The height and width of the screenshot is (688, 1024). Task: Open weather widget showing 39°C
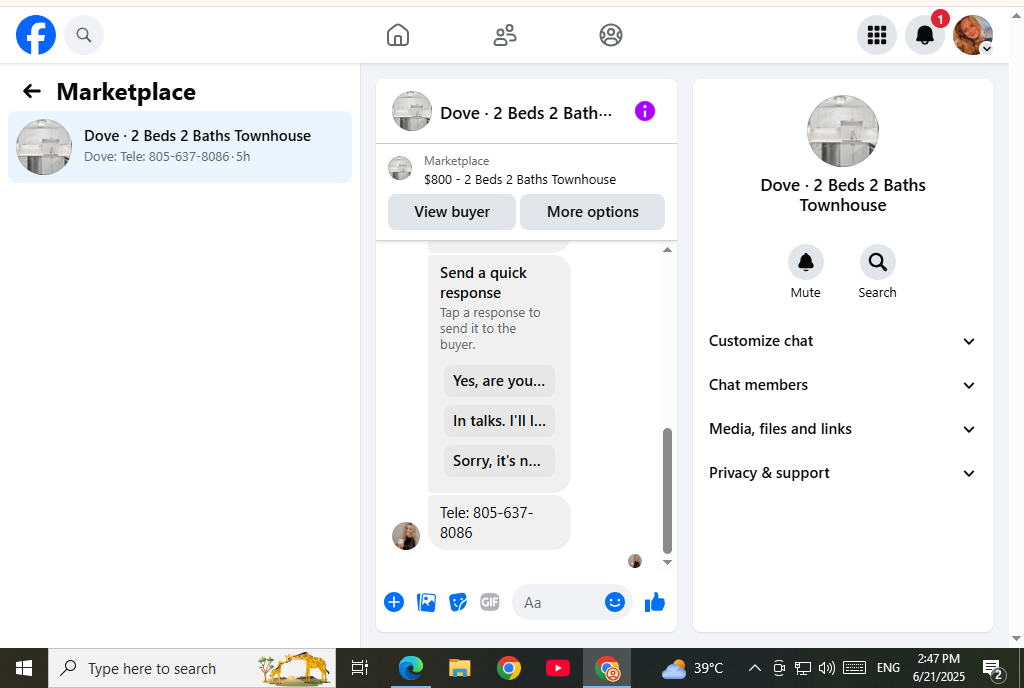click(692, 668)
